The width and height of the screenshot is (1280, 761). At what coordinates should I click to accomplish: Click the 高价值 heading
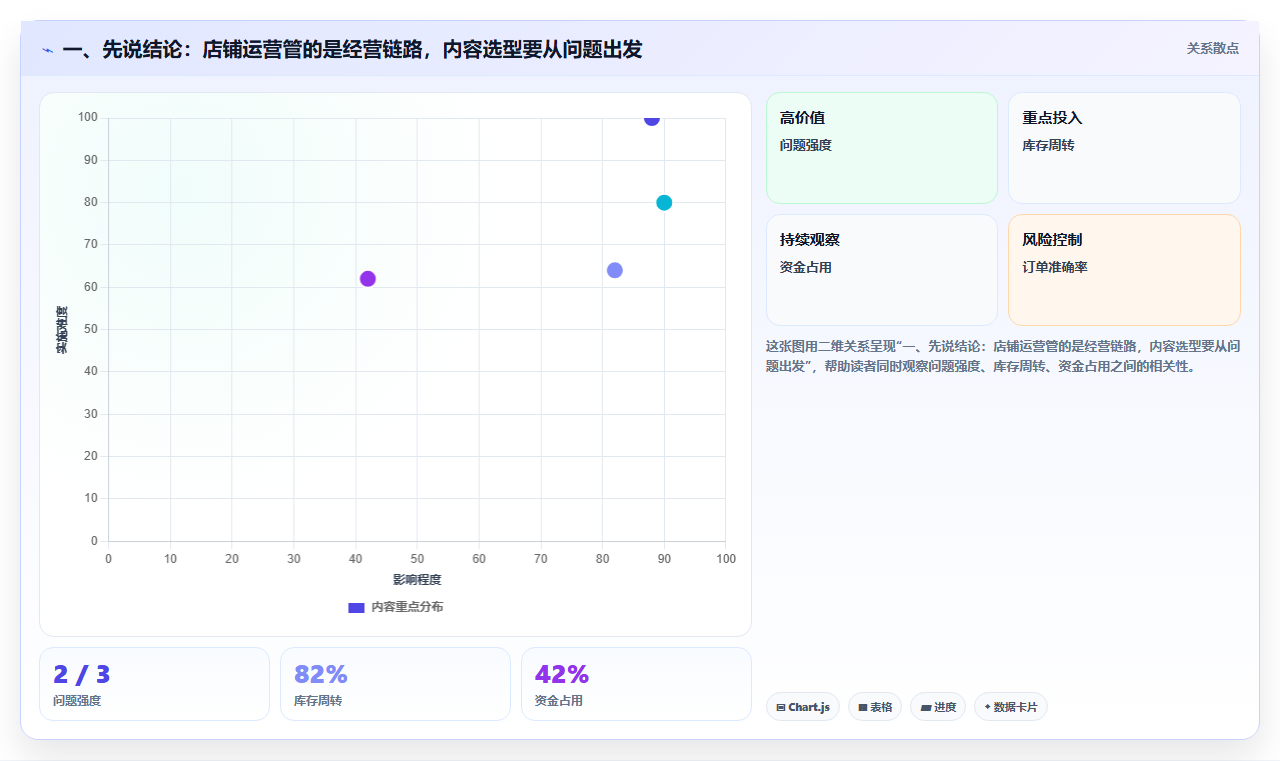click(803, 118)
